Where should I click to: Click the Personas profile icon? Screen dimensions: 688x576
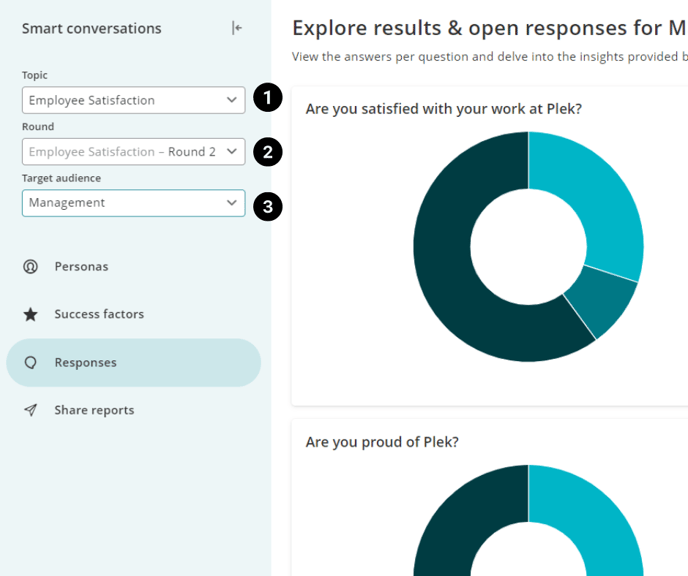coord(30,267)
